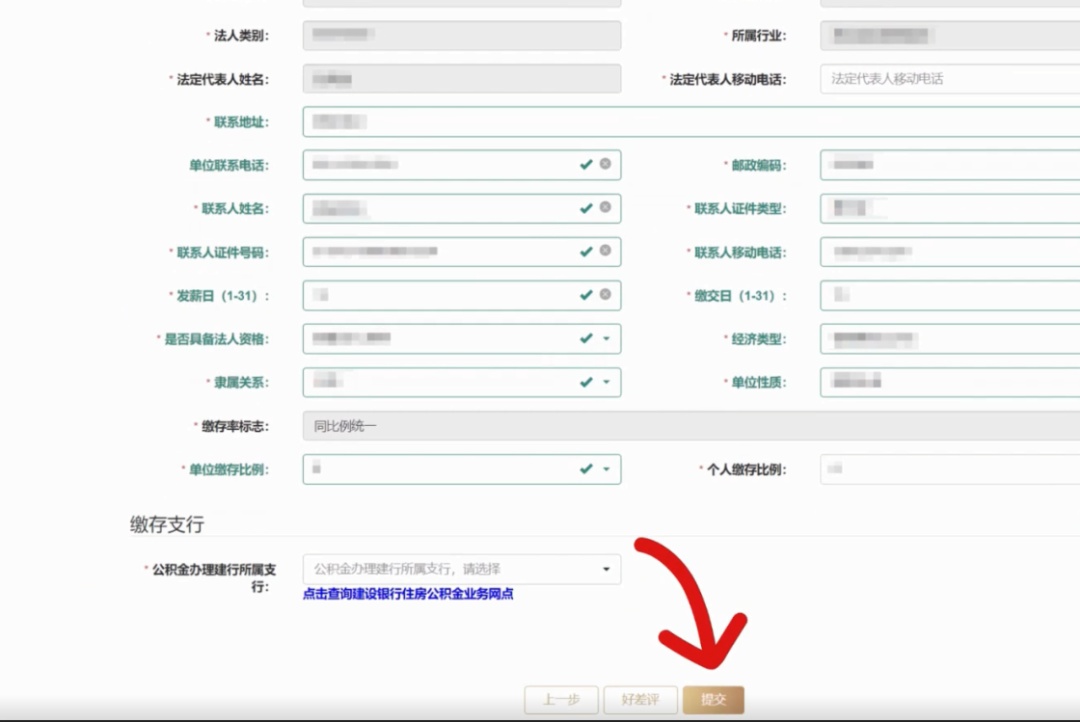Clear the 单位联系电话 field with its X icon
Viewport: 1080px width, 722px height.
tap(605, 164)
